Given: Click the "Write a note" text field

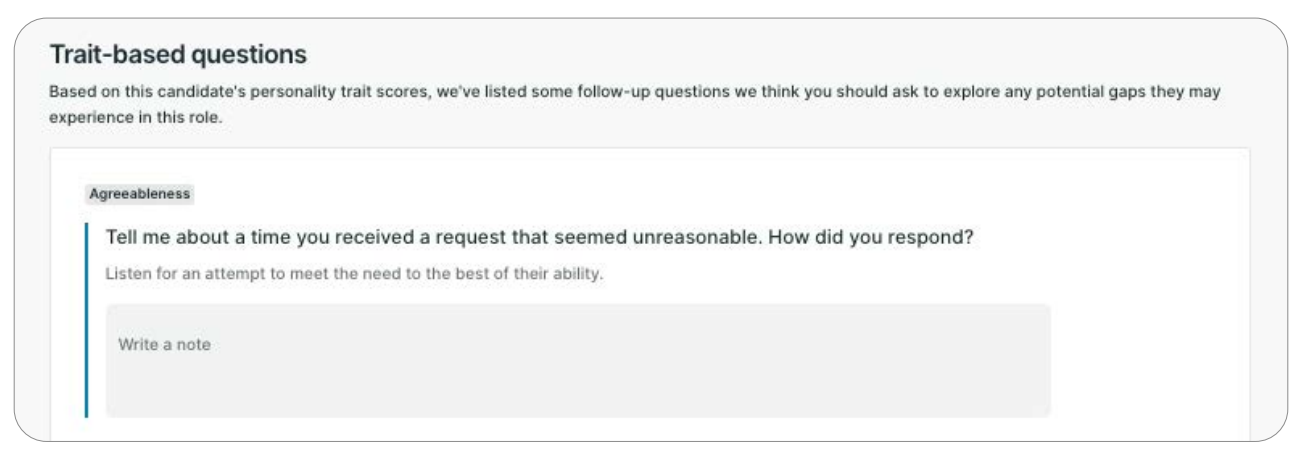Looking at the screenshot, I should (x=578, y=360).
